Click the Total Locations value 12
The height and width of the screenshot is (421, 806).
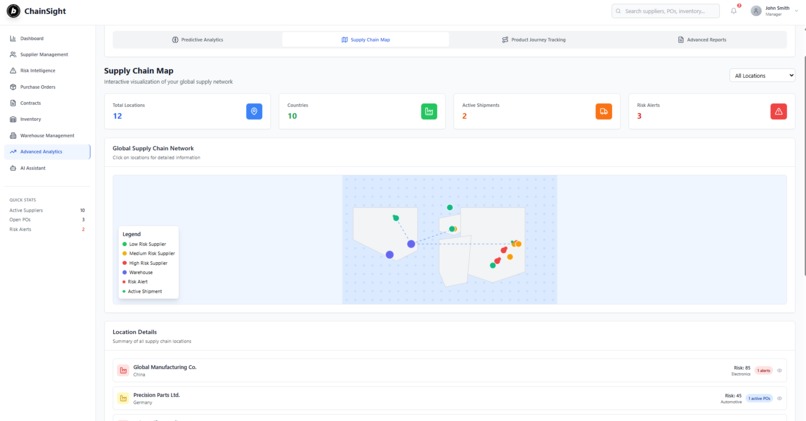117,116
